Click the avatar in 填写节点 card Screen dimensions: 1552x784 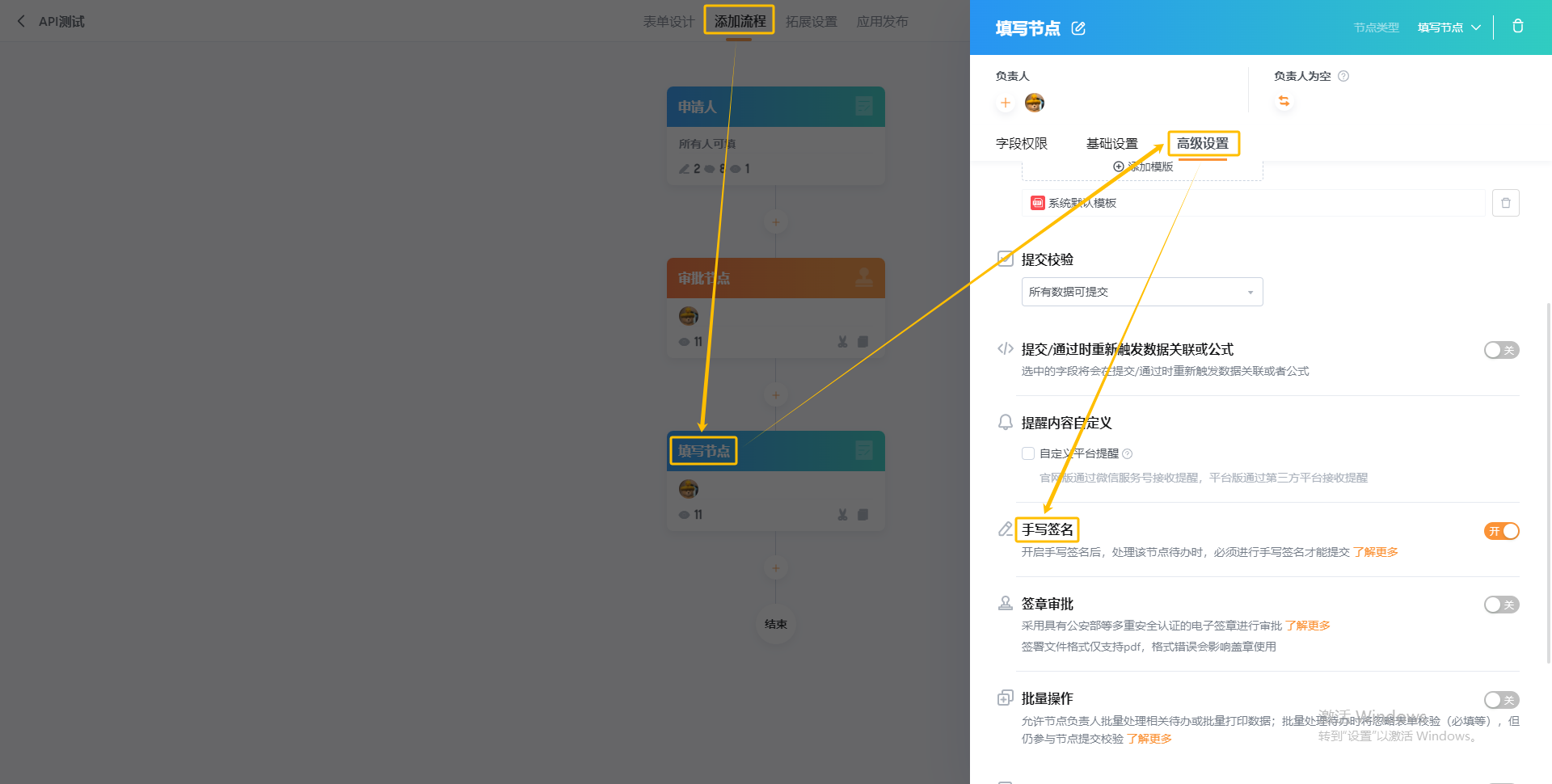[689, 489]
